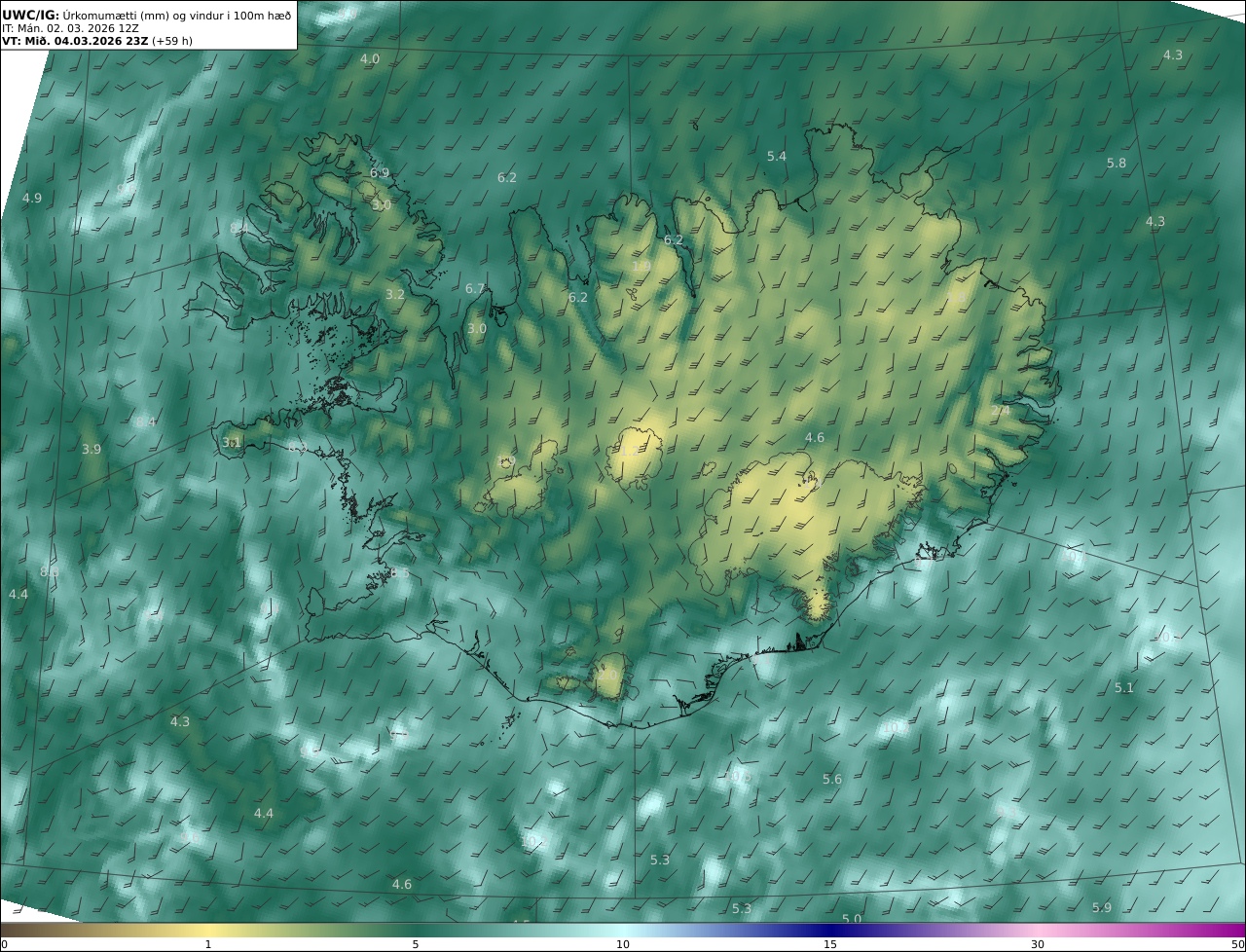Click the title 'UWC/IG: Úrkomumætti (mm) og vindur' line

pos(146,15)
